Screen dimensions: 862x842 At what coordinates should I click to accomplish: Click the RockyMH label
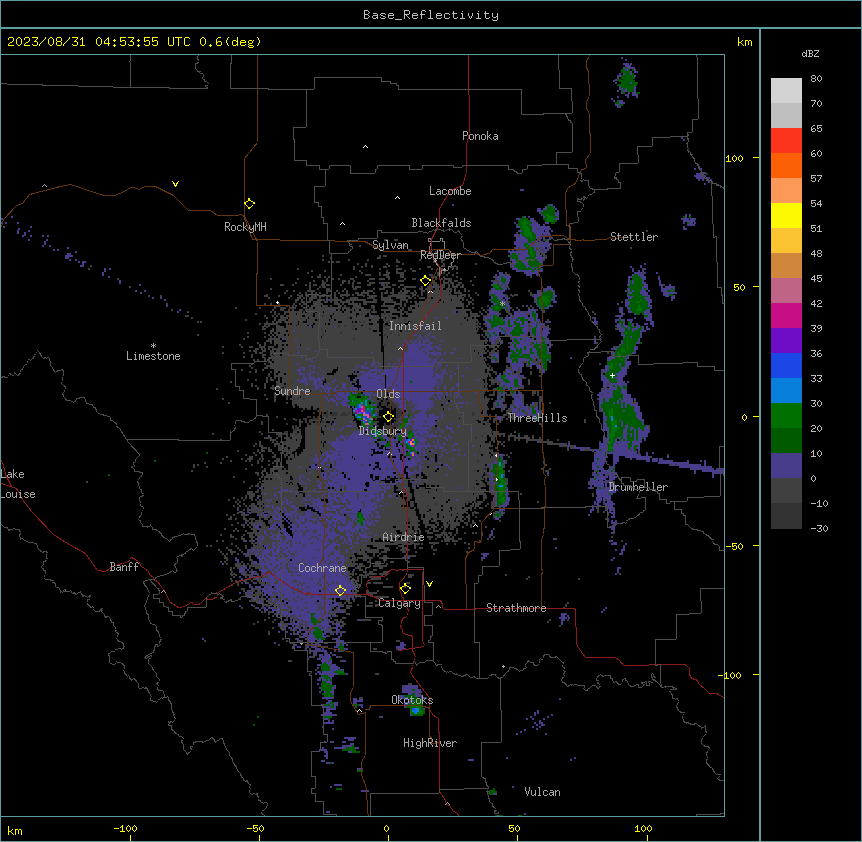click(x=245, y=227)
